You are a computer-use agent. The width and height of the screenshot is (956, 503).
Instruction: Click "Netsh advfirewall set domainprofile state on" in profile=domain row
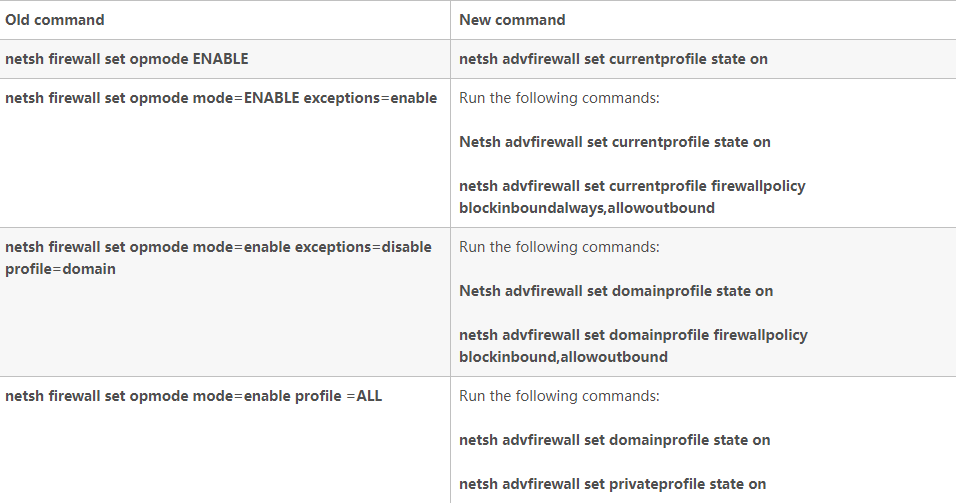click(616, 291)
